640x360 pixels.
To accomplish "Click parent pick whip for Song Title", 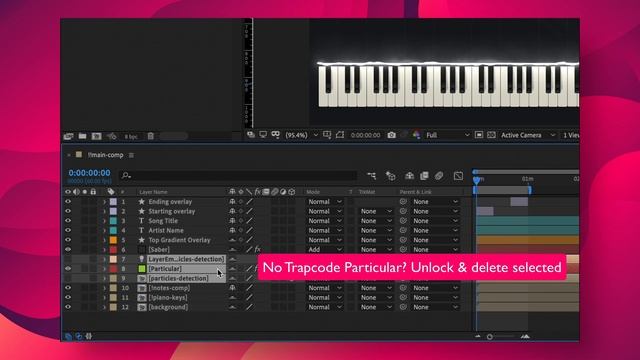I will coord(403,221).
